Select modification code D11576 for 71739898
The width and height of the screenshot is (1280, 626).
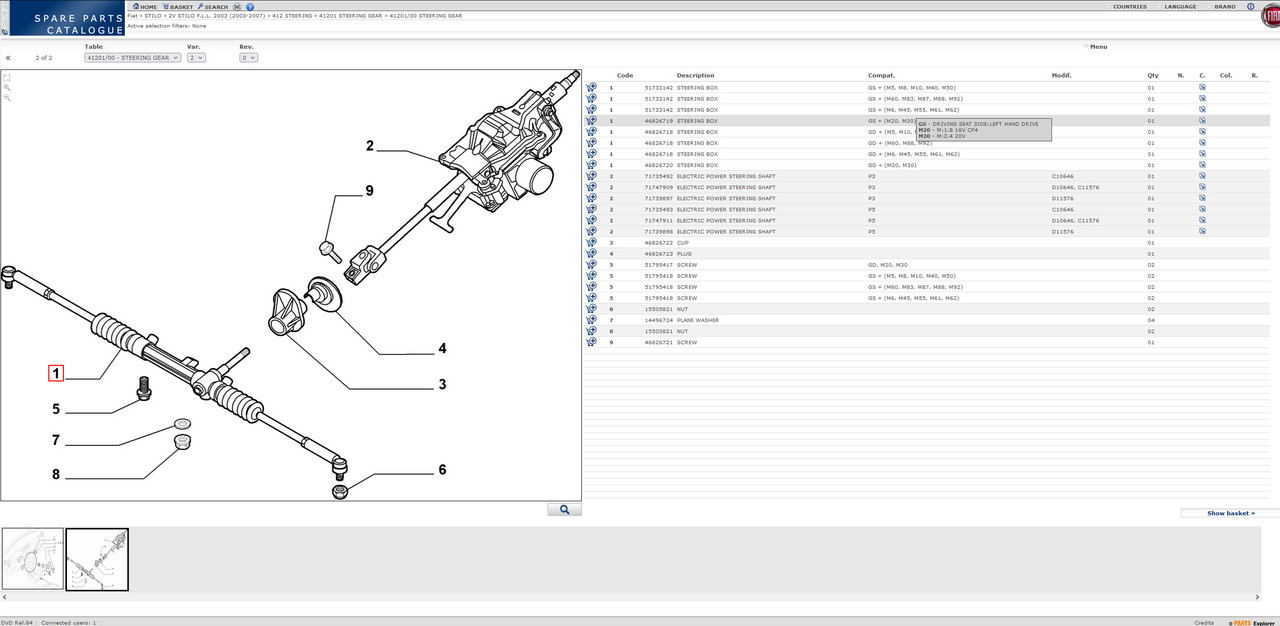[x=1062, y=232]
